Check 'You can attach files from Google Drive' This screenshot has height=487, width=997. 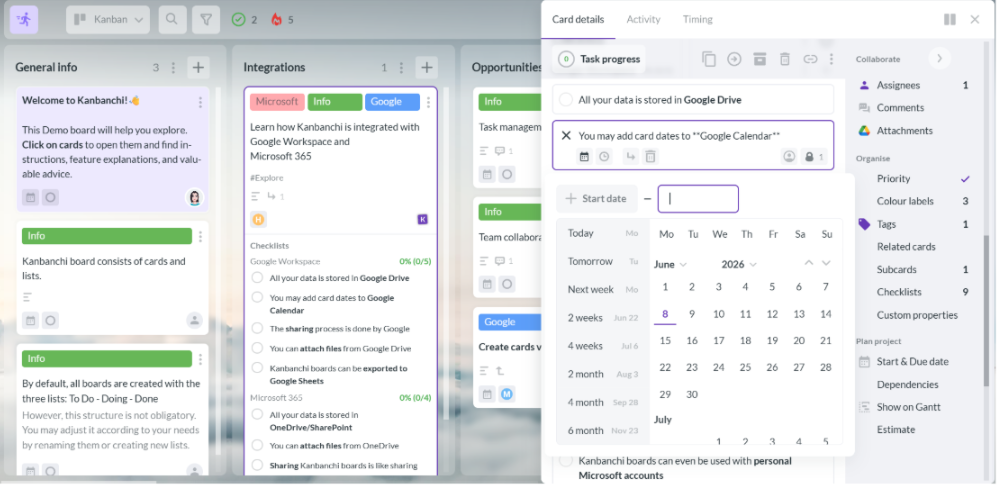click(x=258, y=348)
